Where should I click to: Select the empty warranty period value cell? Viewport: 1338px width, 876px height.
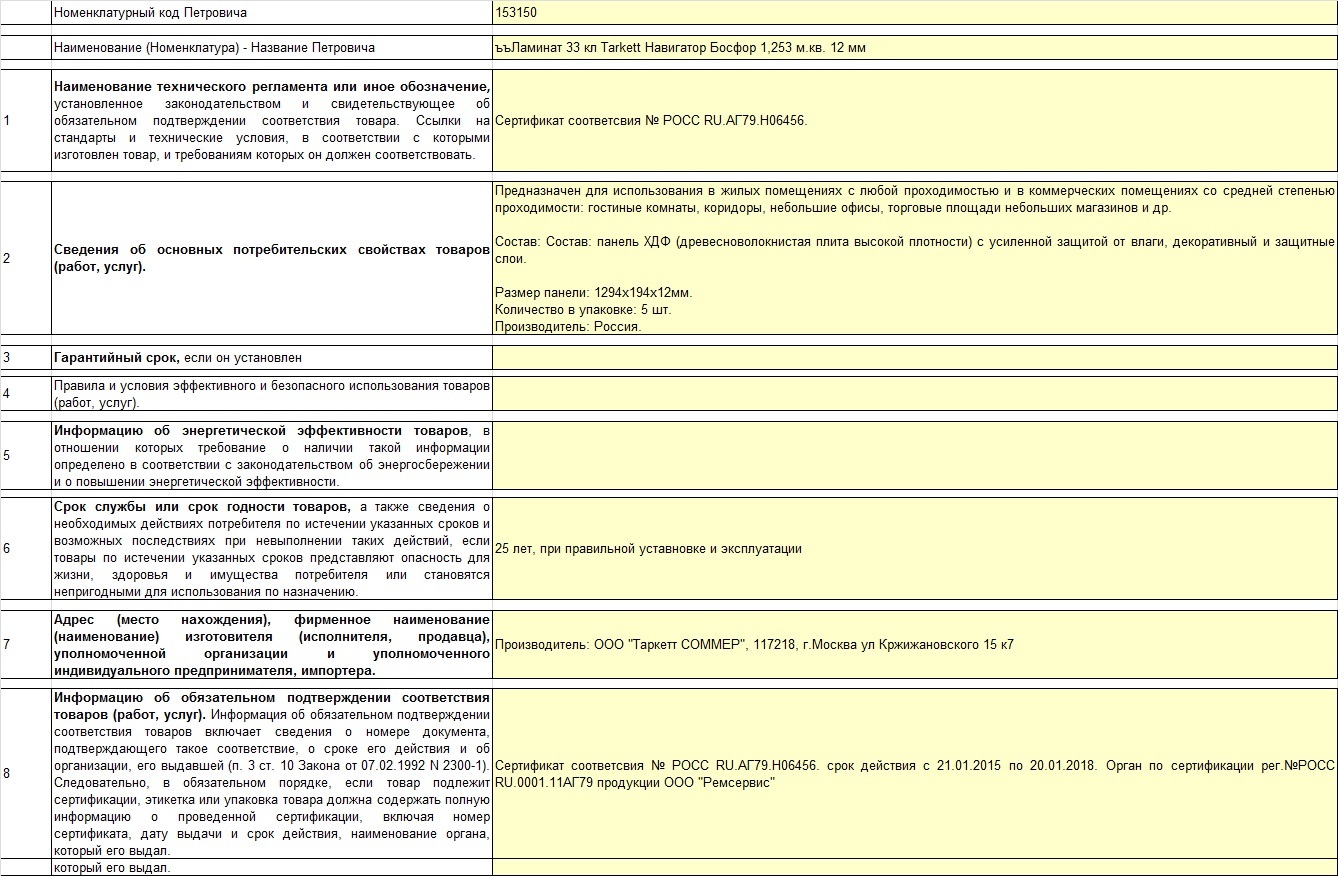point(914,357)
